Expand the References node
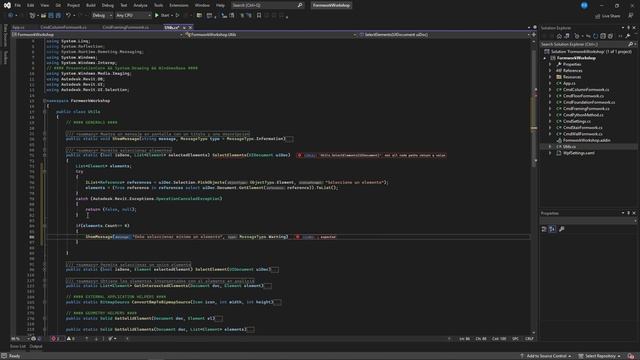640x360 pixels. point(550,71)
